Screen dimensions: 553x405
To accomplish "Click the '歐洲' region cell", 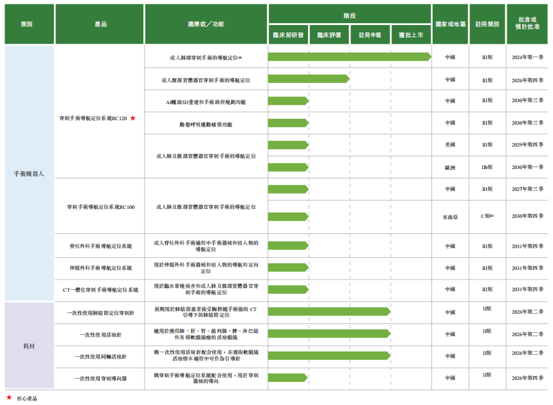I will [x=450, y=167].
